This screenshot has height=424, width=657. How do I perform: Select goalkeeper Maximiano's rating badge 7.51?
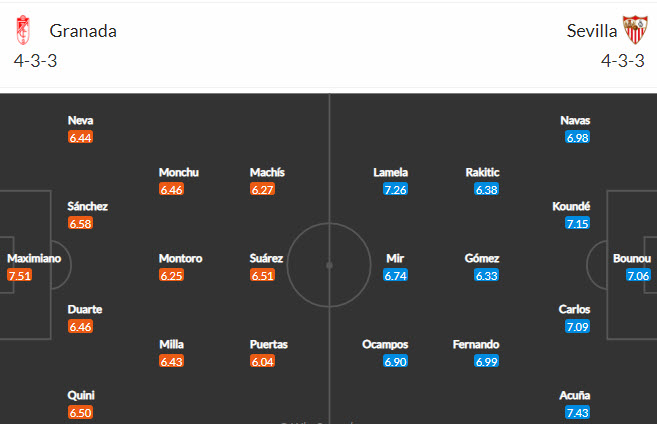(20, 275)
